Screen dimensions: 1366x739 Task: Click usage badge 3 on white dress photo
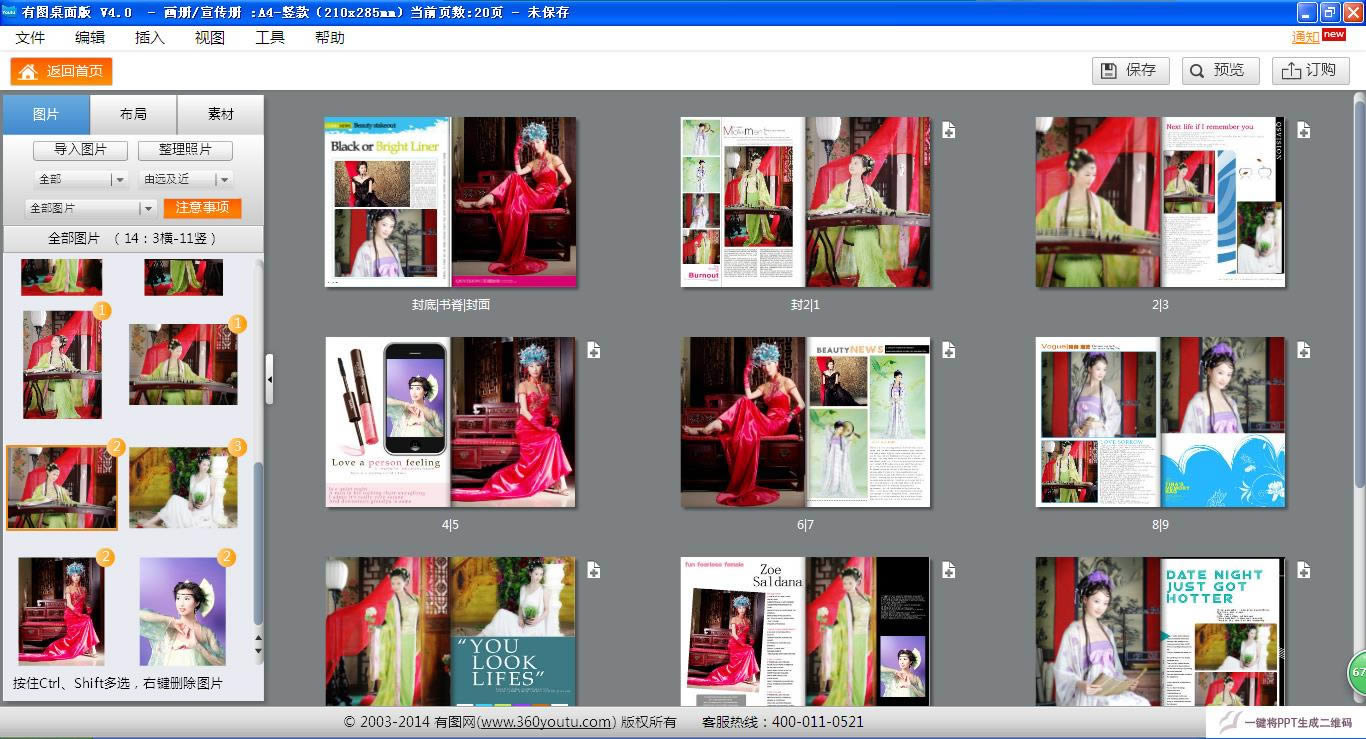pos(237,446)
